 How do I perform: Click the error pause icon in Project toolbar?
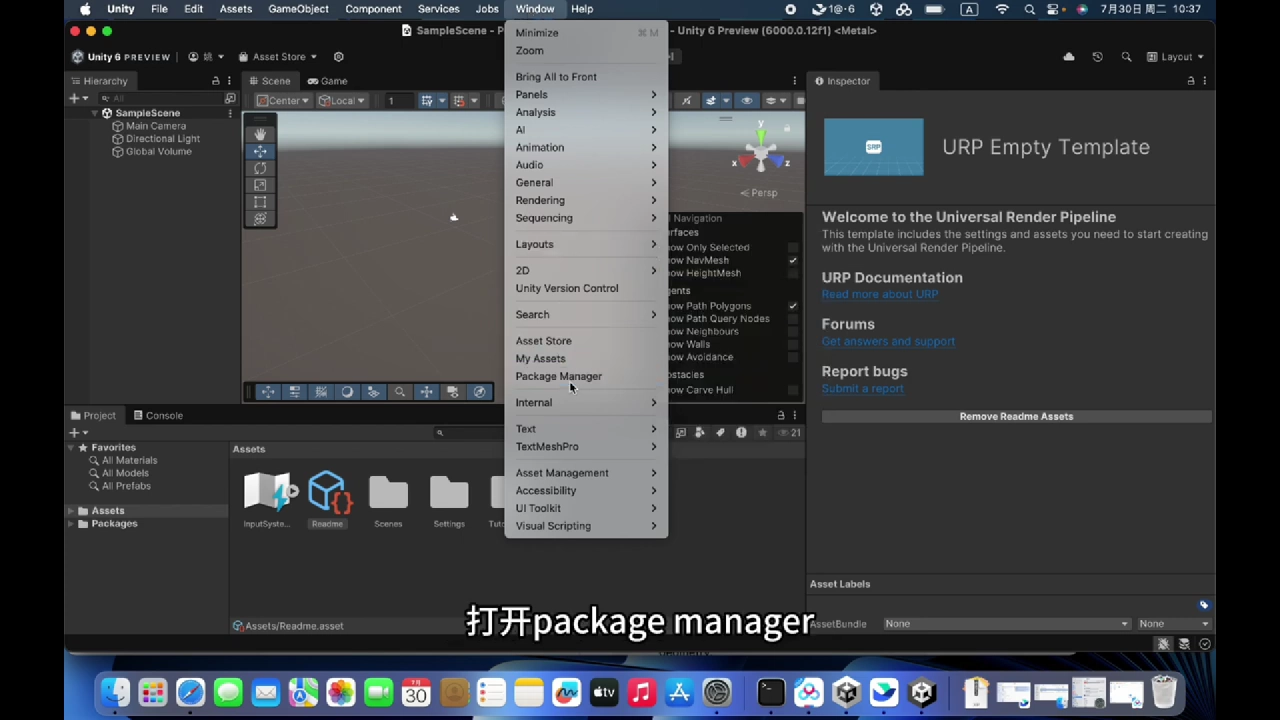point(741,433)
